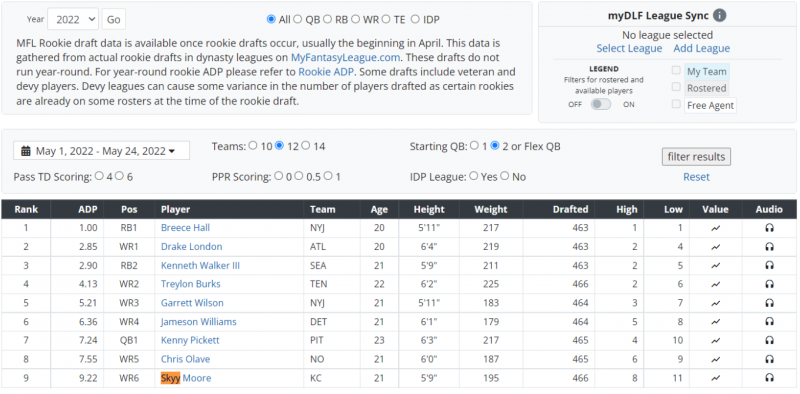Select 14 teams radio option
800x394 pixels.
click(306, 146)
